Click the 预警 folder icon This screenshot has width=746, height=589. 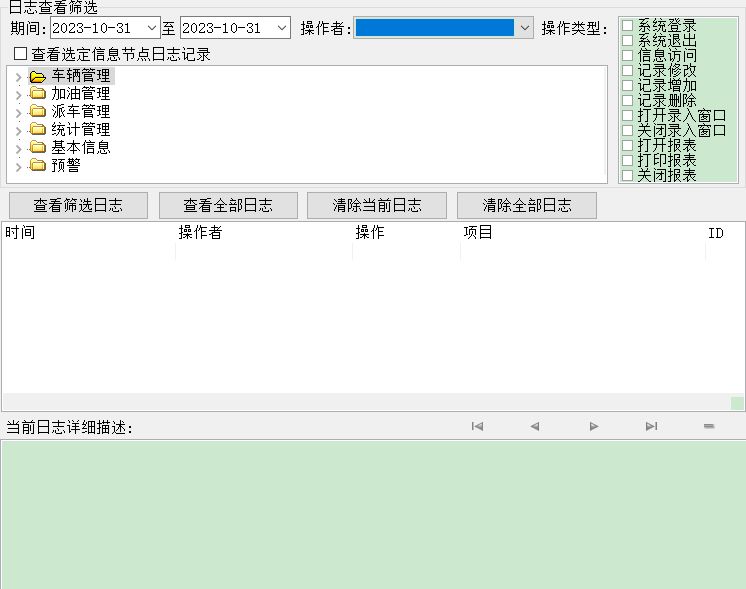pyautogui.click(x=38, y=165)
